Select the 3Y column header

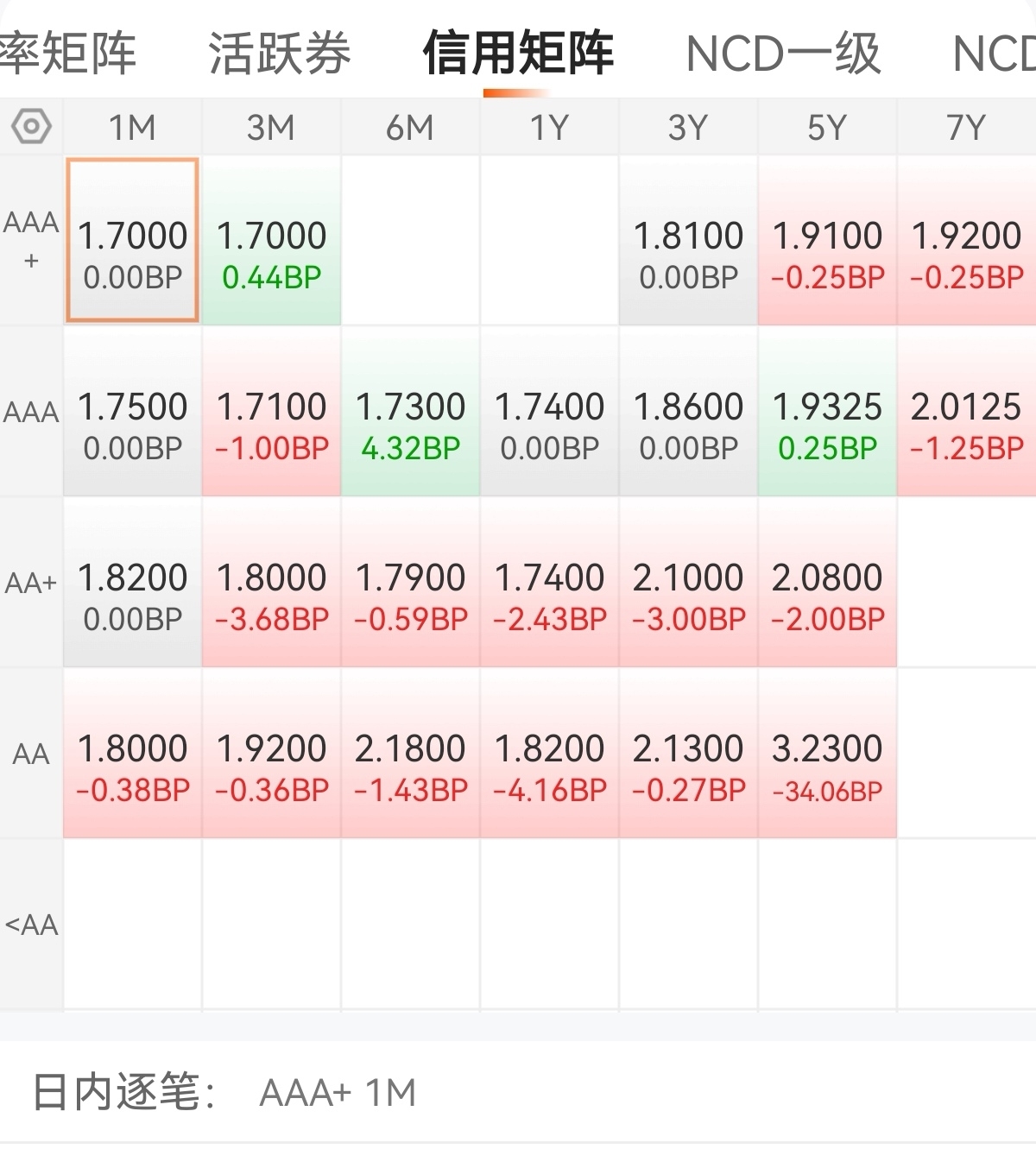pos(689,127)
